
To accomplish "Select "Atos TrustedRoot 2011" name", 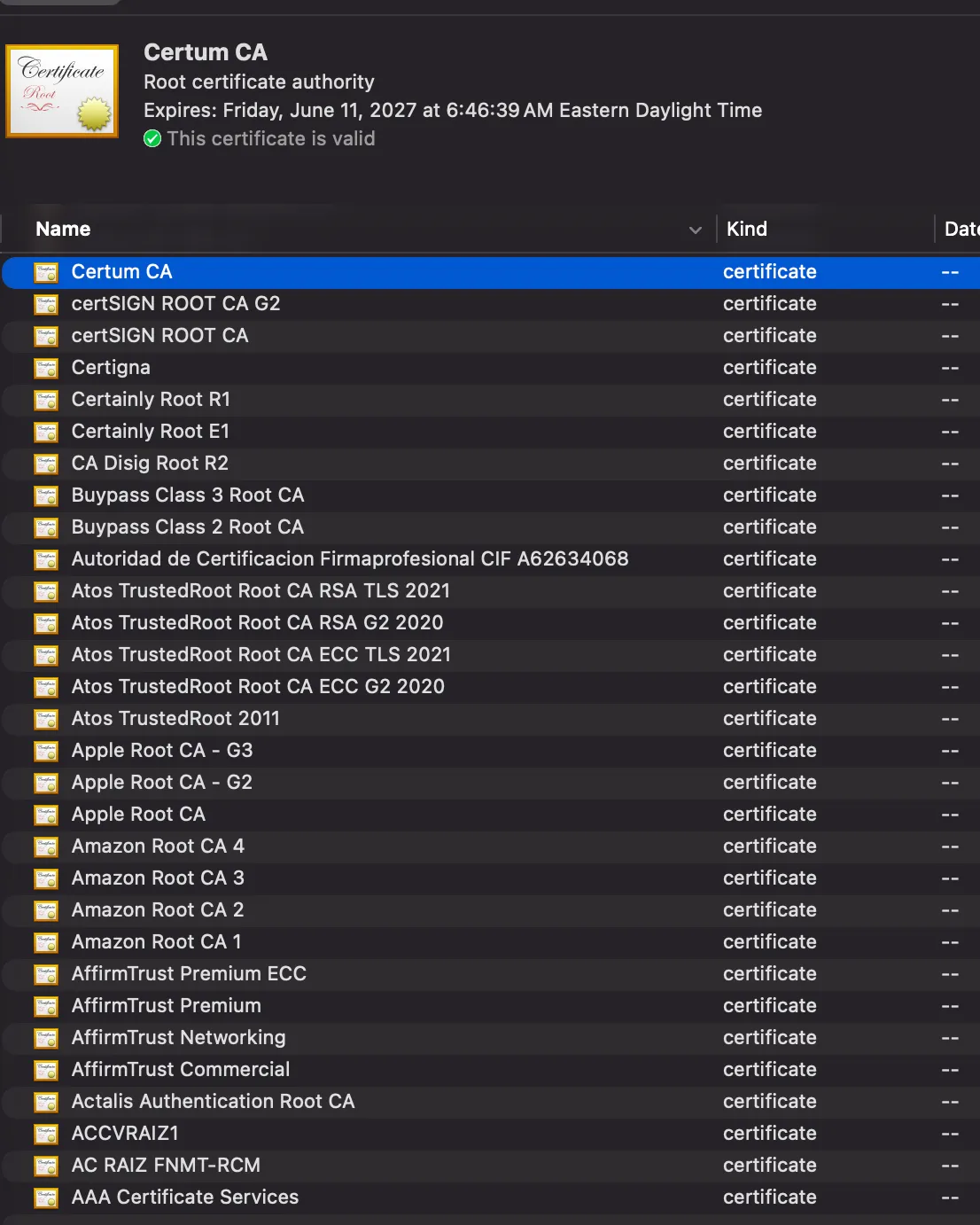I will tap(175, 718).
